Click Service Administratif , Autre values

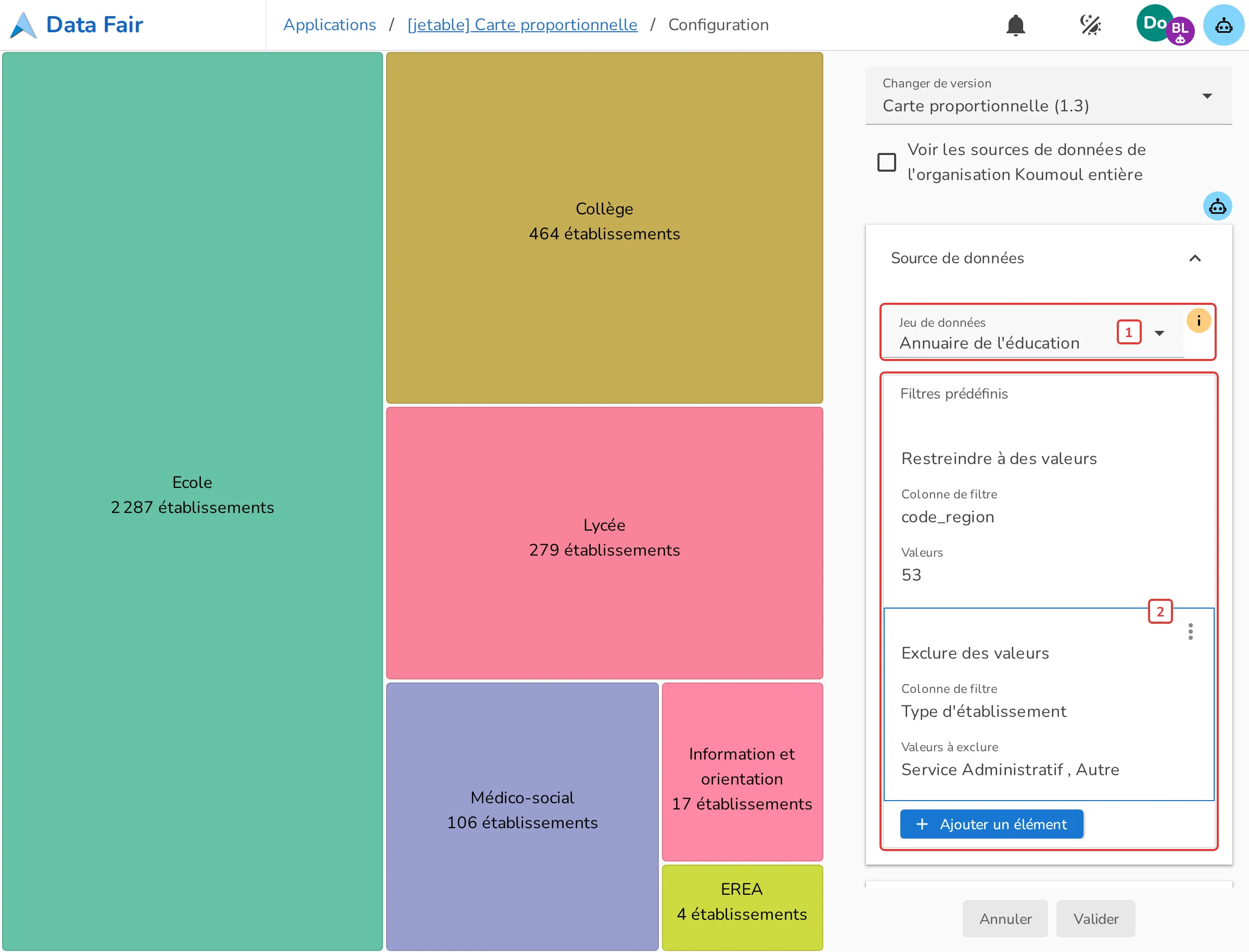(x=1010, y=769)
